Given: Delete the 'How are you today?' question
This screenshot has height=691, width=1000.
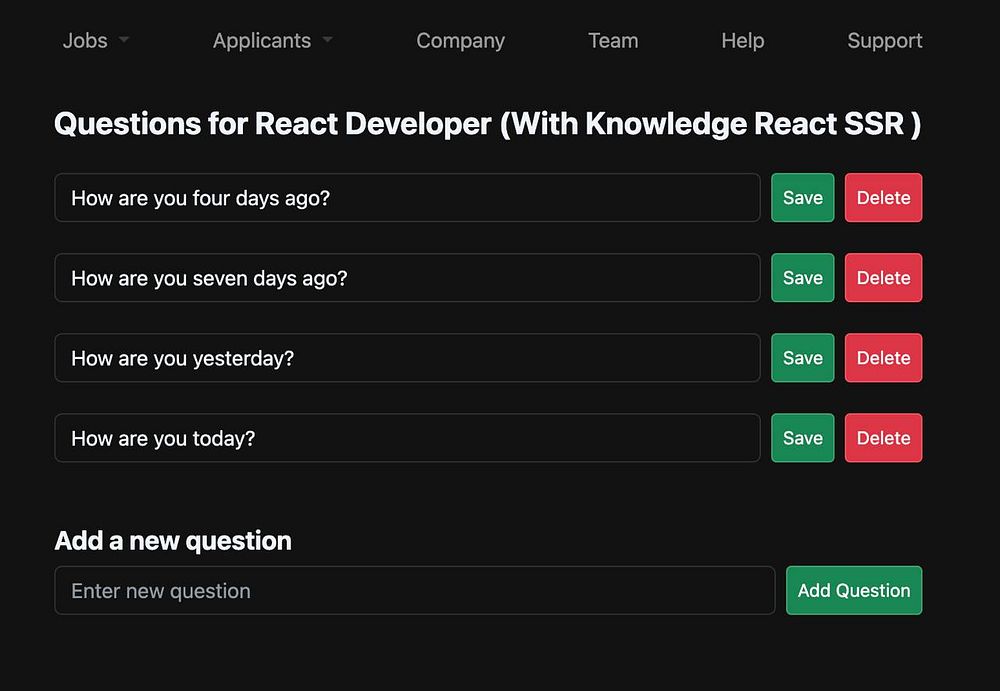Looking at the screenshot, I should [883, 438].
